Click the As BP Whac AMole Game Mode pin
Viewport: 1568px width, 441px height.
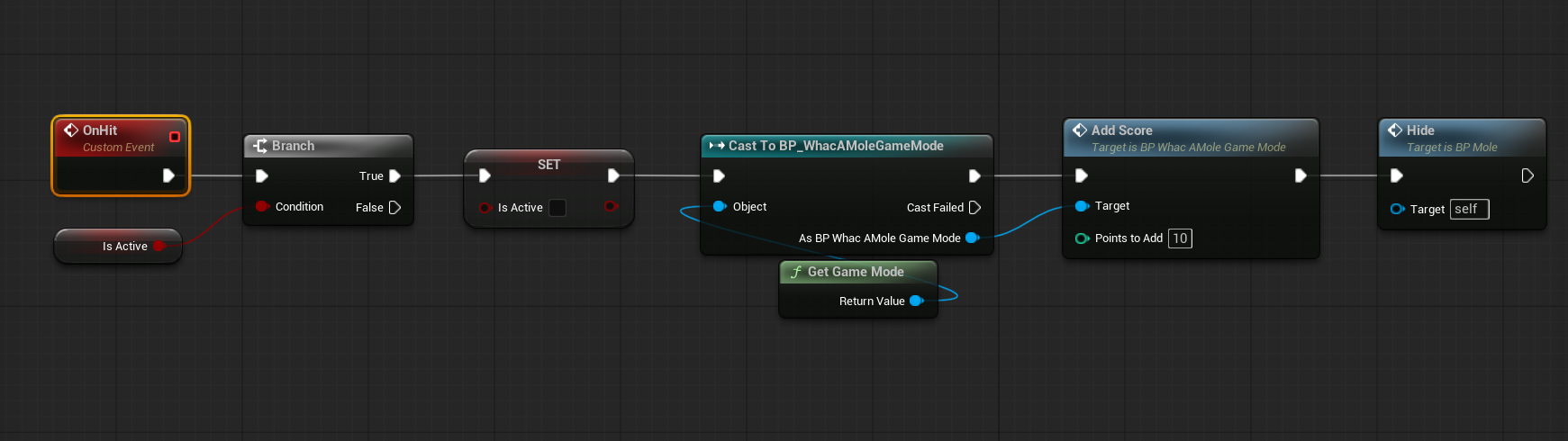click(972, 238)
